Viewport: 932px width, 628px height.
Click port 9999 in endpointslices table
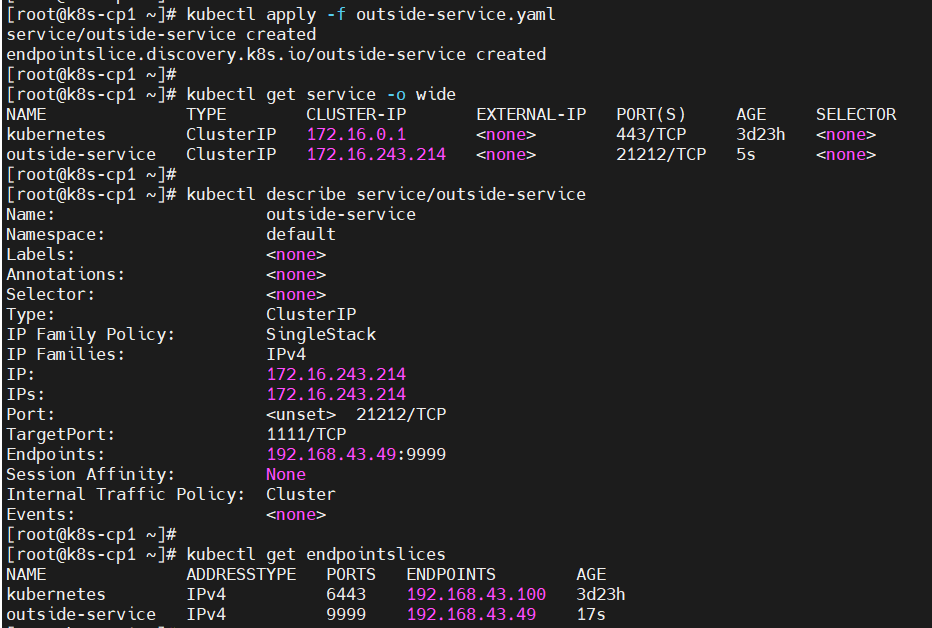[346, 614]
